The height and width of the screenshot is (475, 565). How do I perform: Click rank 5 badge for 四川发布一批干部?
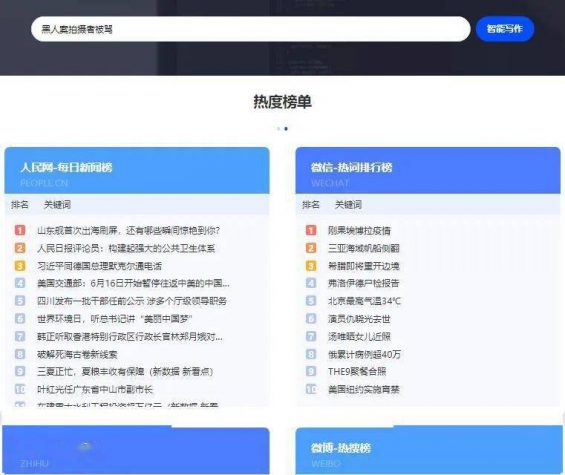click(x=20, y=301)
